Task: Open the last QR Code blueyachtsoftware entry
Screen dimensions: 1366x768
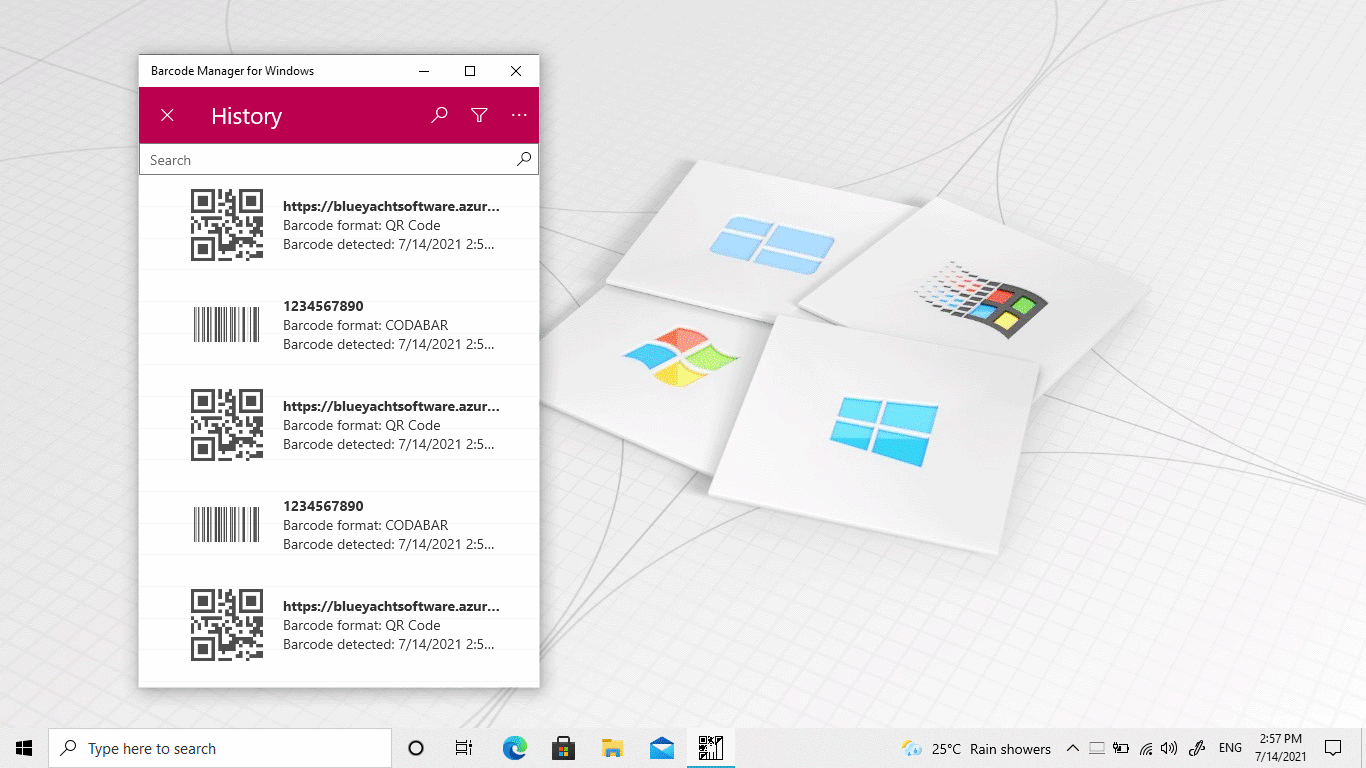Action: pos(390,625)
